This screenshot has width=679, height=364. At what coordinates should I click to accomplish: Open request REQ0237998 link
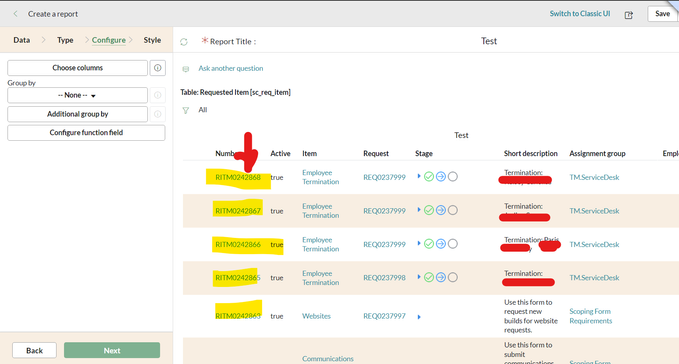click(385, 278)
